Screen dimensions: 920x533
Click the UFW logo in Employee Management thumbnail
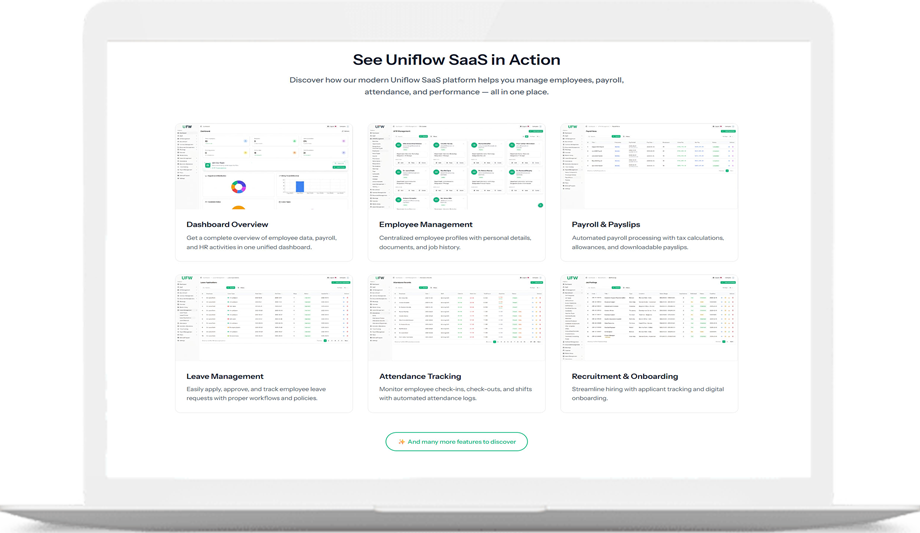380,127
